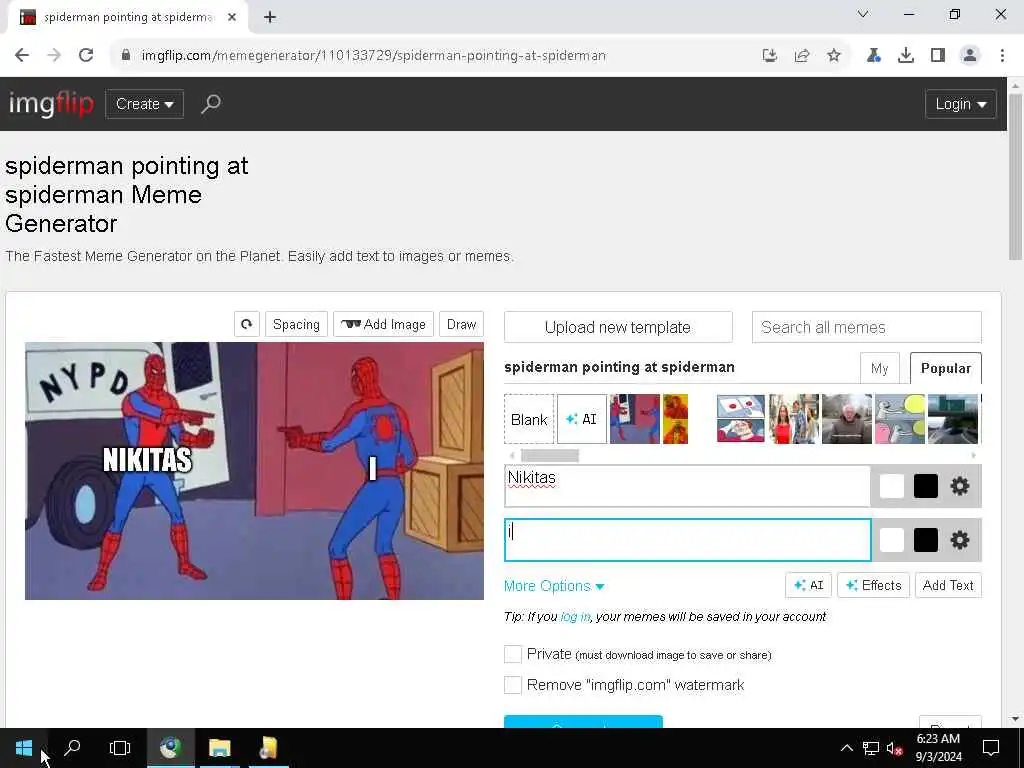Click the Add Text button
Image resolution: width=1024 pixels, height=768 pixels.
(x=948, y=585)
